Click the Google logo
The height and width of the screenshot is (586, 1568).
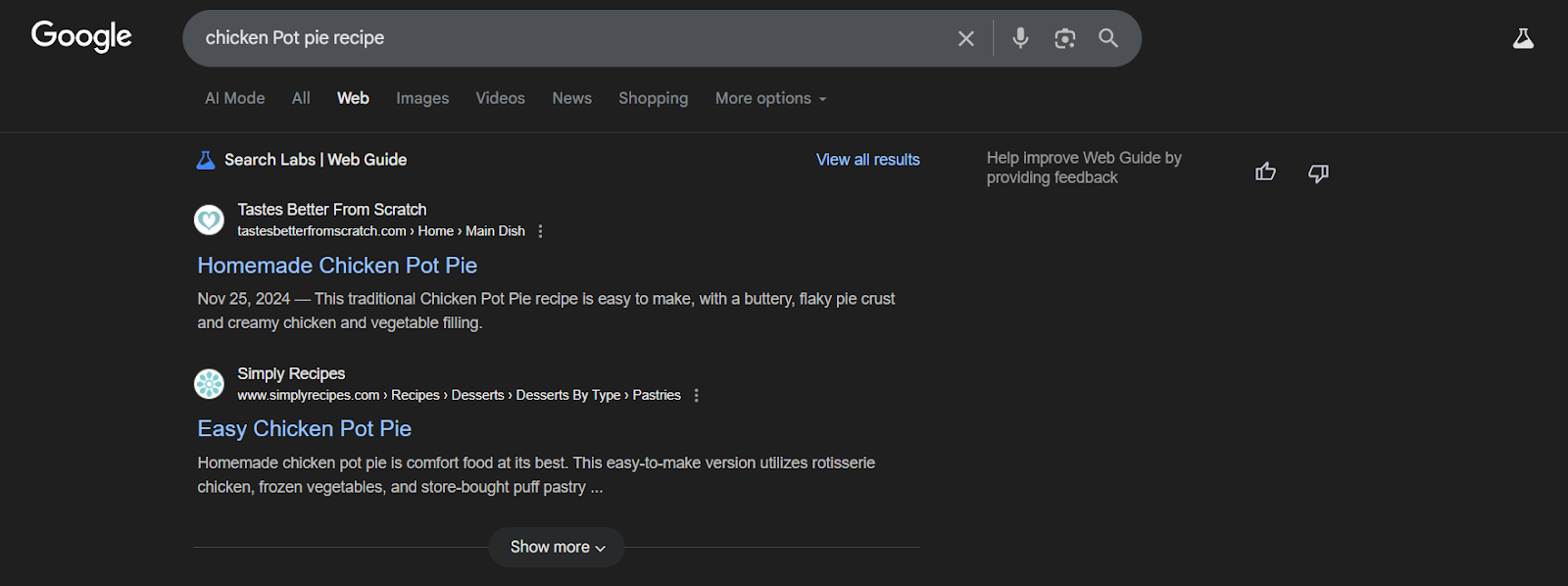[81, 36]
